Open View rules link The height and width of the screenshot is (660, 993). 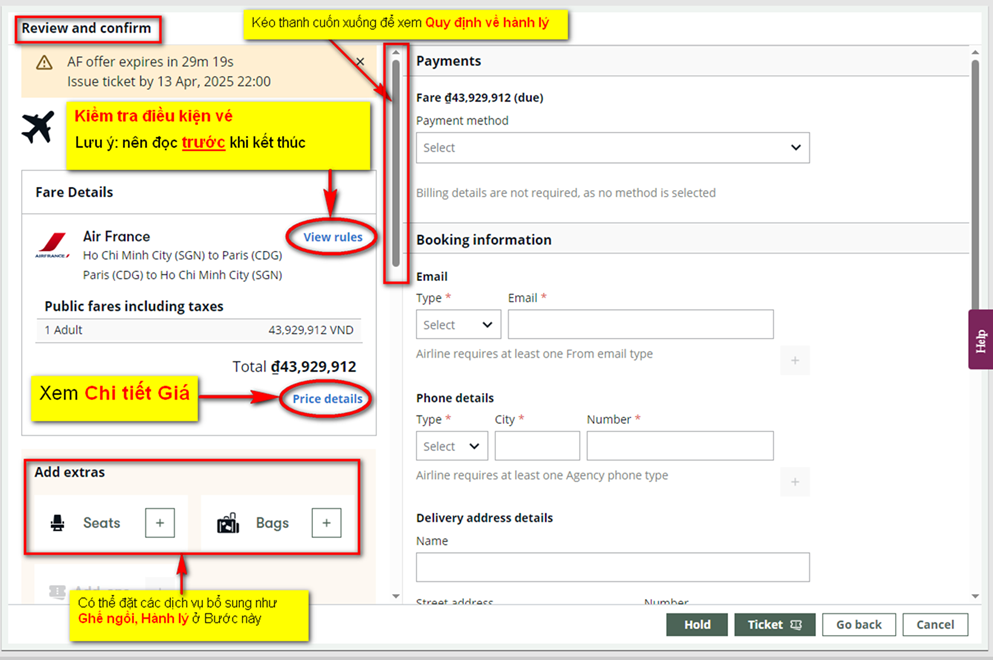tap(333, 237)
